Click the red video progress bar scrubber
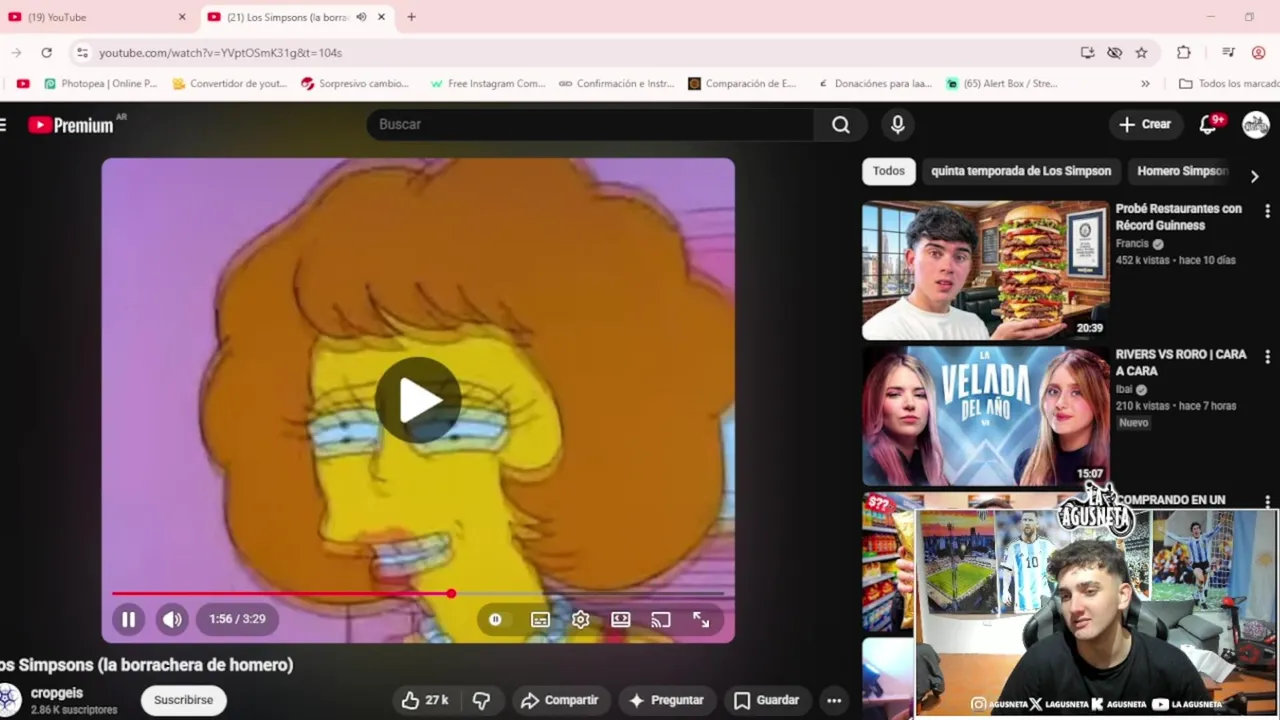 point(451,594)
